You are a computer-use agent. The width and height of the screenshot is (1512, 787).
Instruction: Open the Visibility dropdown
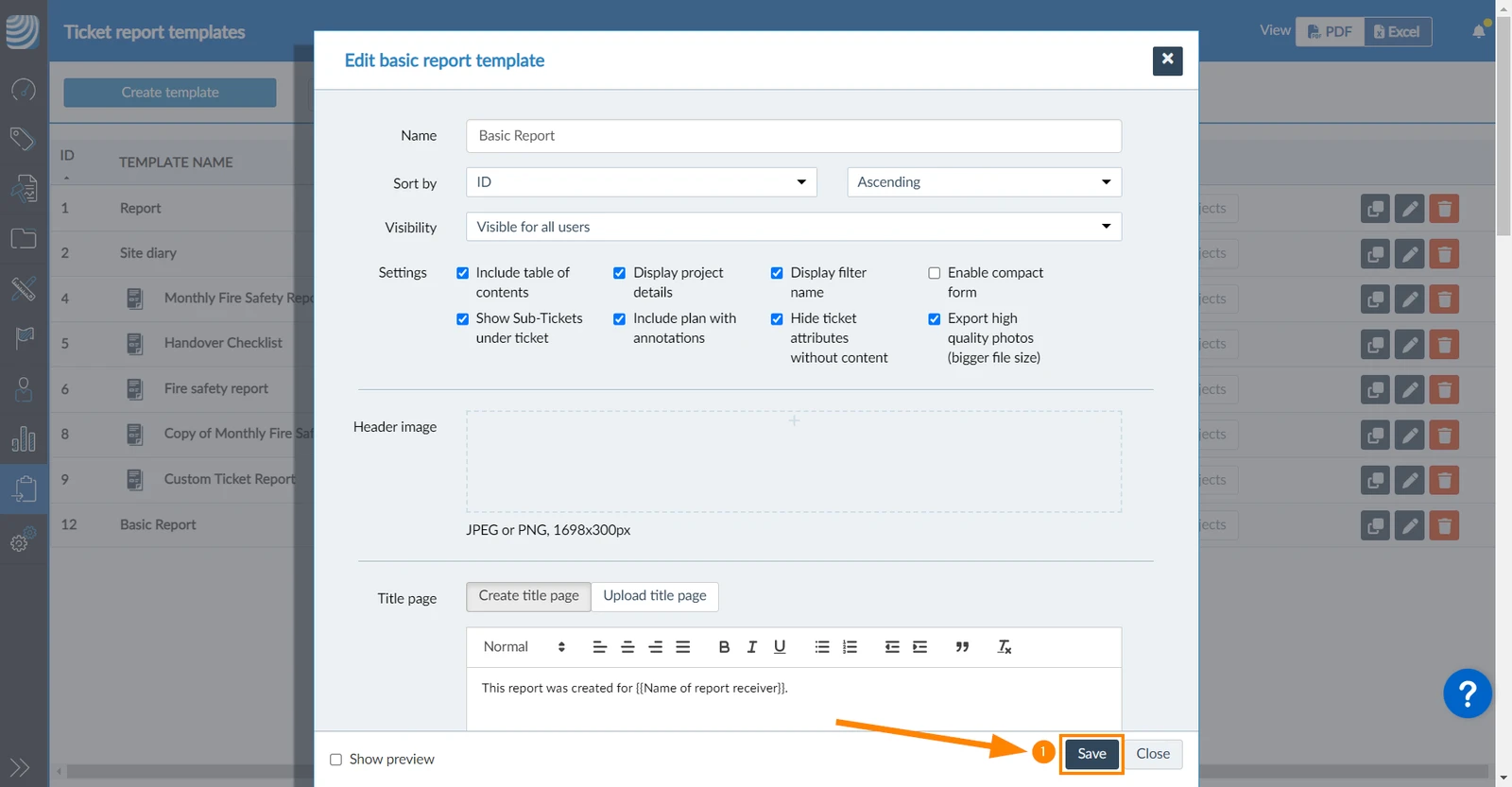click(794, 227)
